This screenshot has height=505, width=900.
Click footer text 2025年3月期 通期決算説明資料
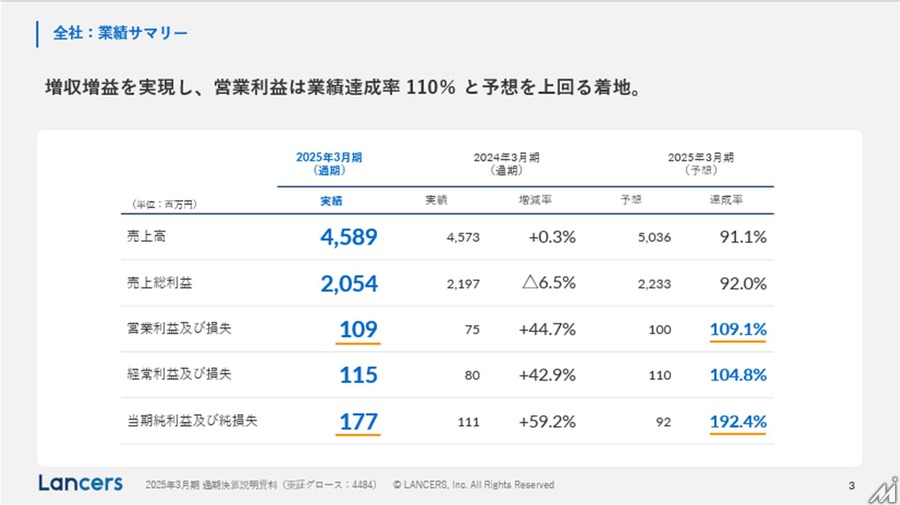tap(211, 485)
